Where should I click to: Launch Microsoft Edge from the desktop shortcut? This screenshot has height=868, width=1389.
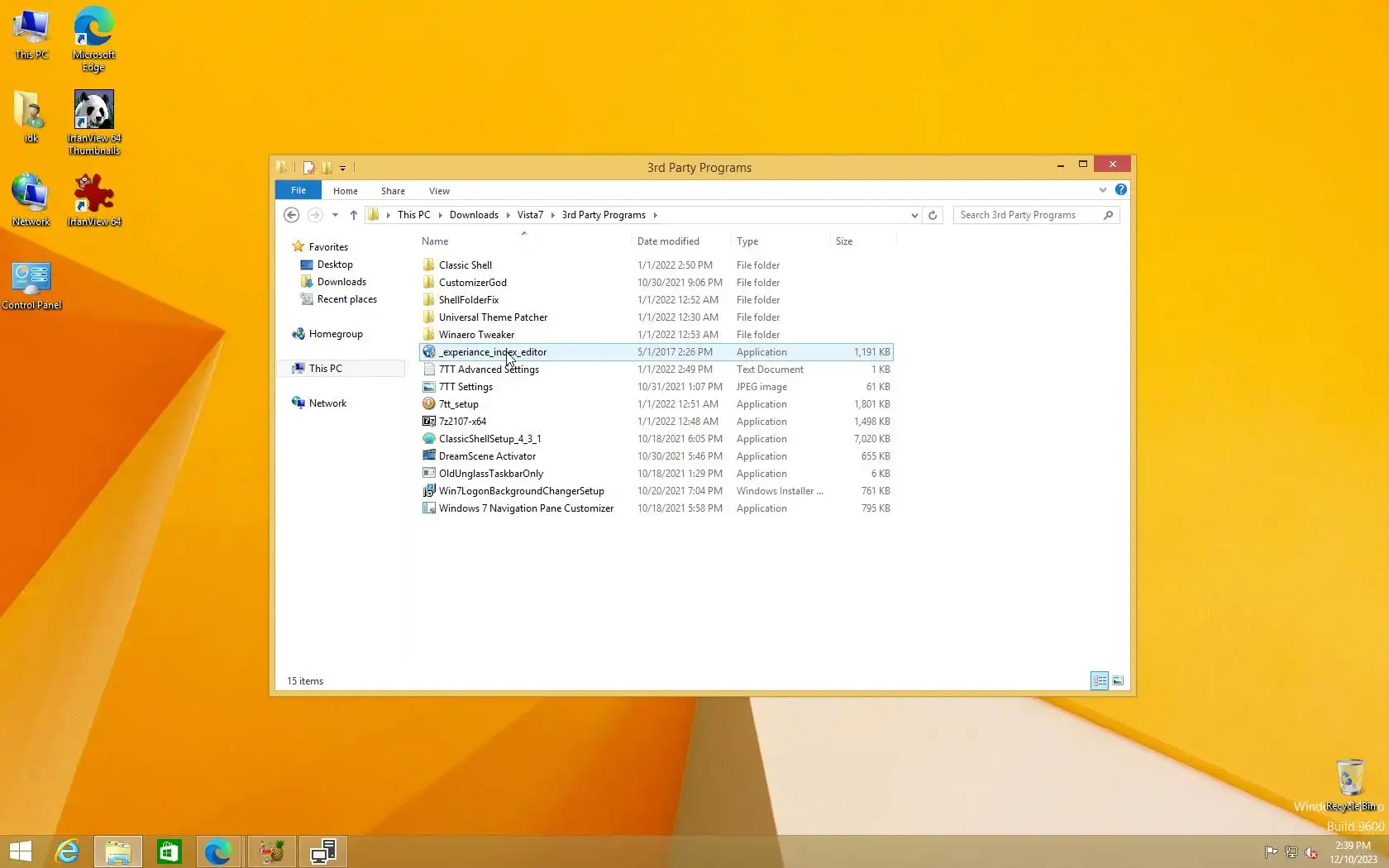(x=93, y=39)
